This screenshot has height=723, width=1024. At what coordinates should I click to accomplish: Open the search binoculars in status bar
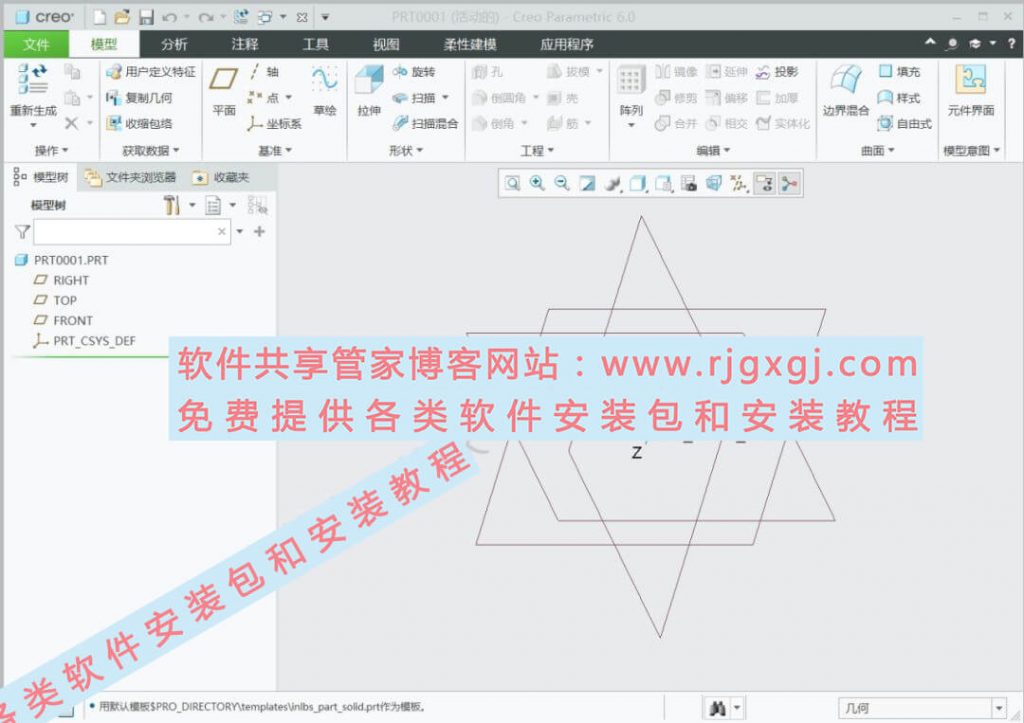[x=718, y=708]
